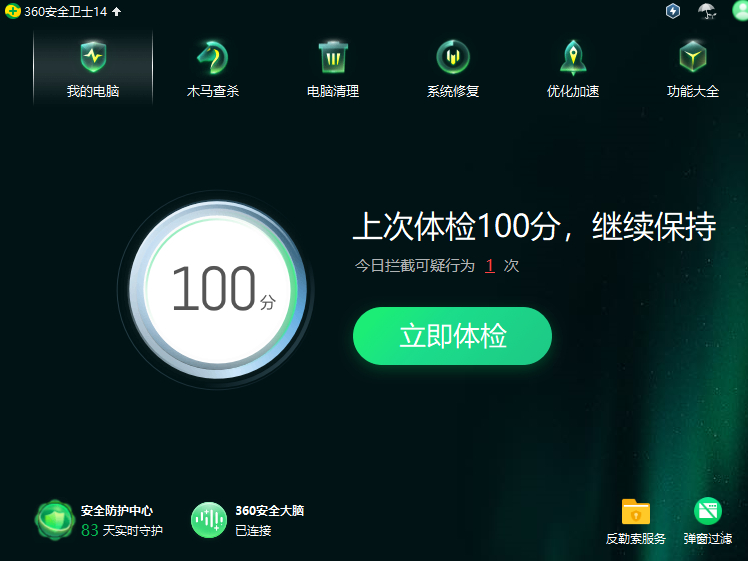Click the 立即体检 button
This screenshot has width=748, height=561.
pos(452,336)
